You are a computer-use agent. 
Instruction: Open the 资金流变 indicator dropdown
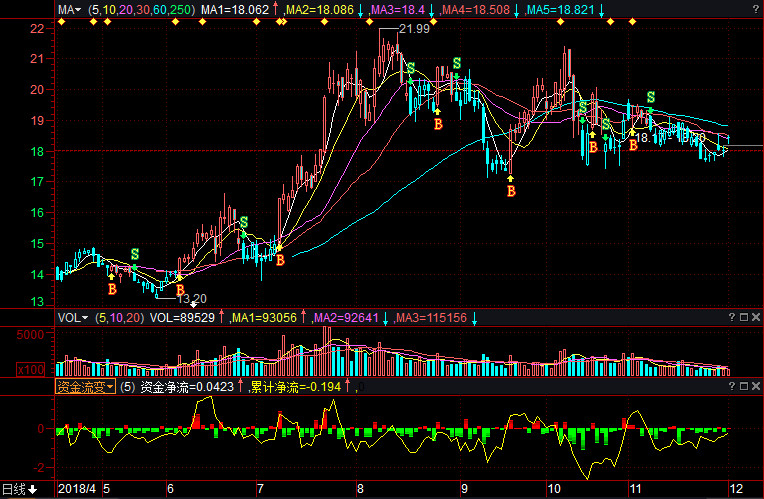pyautogui.click(x=85, y=387)
